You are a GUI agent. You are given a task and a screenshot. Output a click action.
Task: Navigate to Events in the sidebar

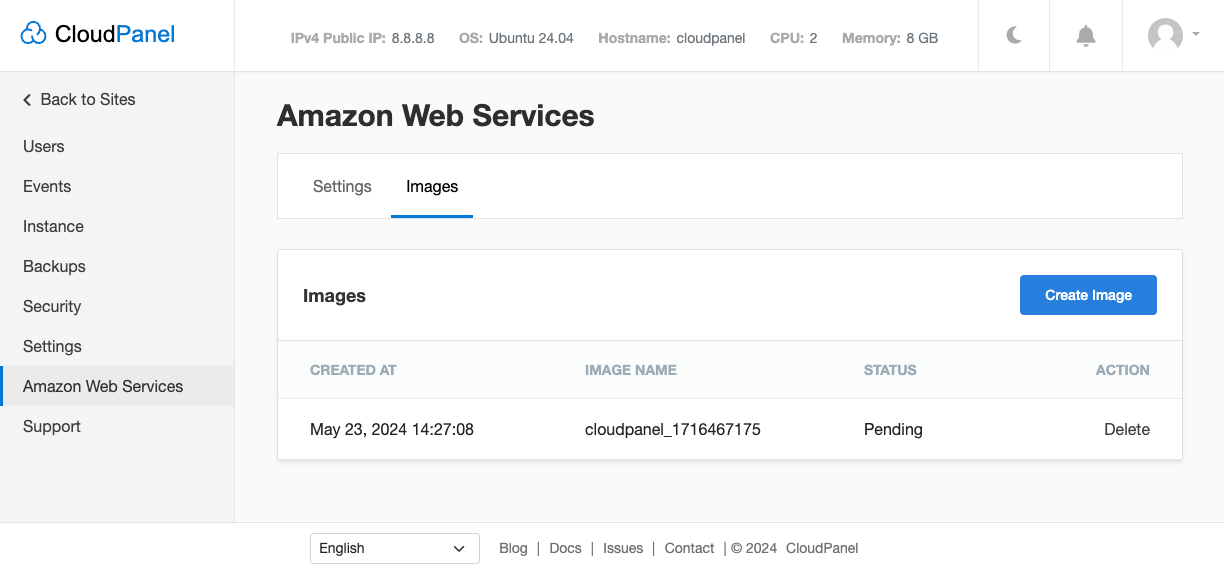[x=47, y=186]
